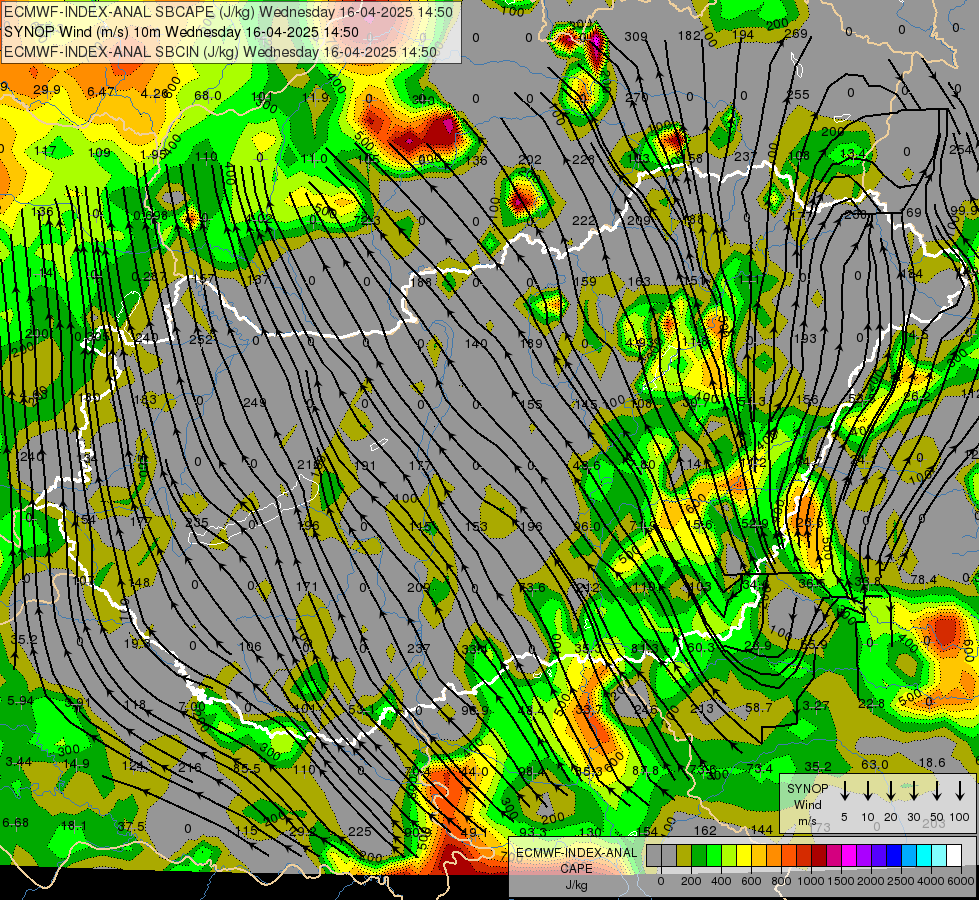Select the yellow swatch in CAPE legend

pyautogui.click(x=744, y=856)
